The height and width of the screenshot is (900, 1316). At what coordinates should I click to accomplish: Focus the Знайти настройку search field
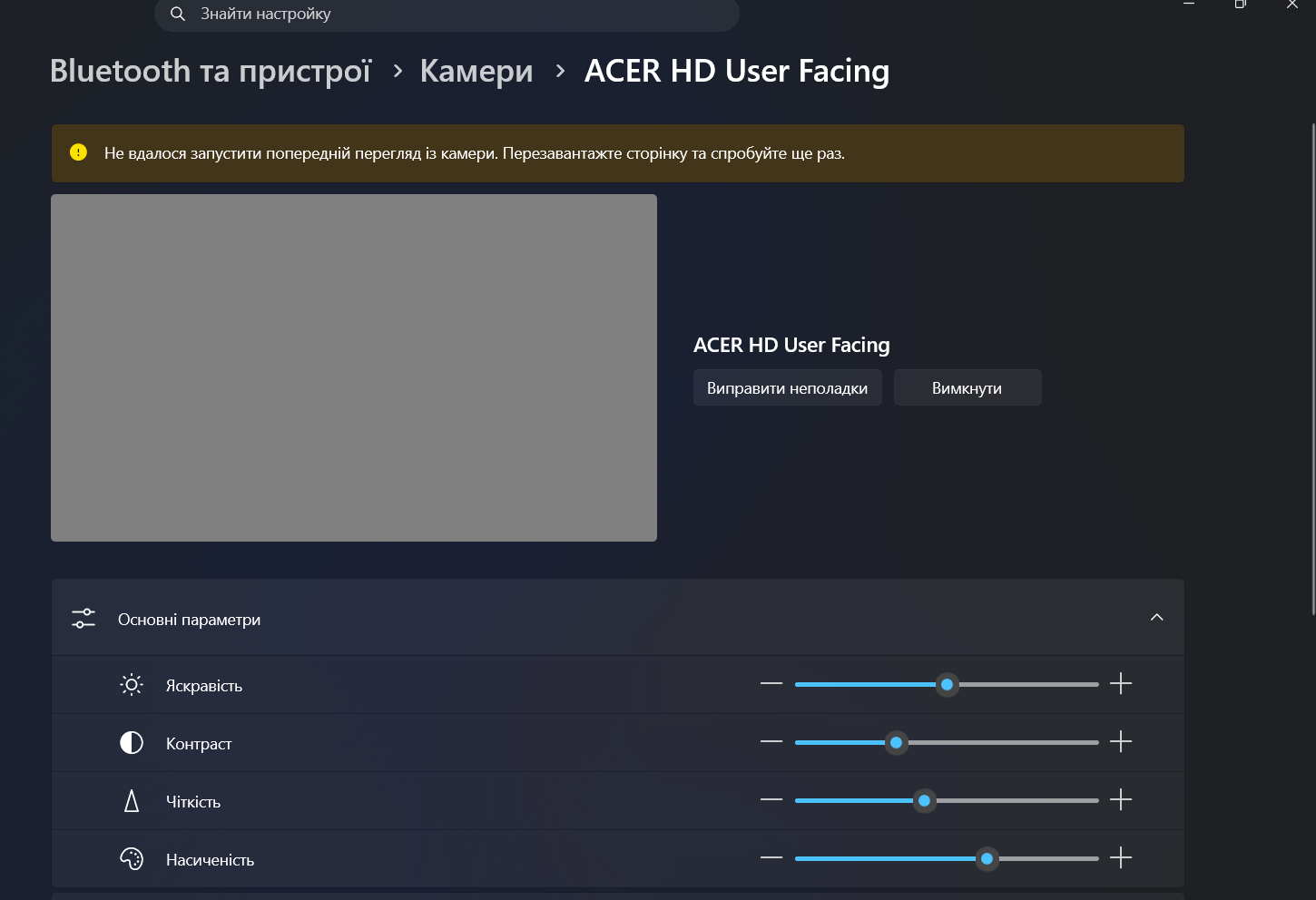point(447,14)
